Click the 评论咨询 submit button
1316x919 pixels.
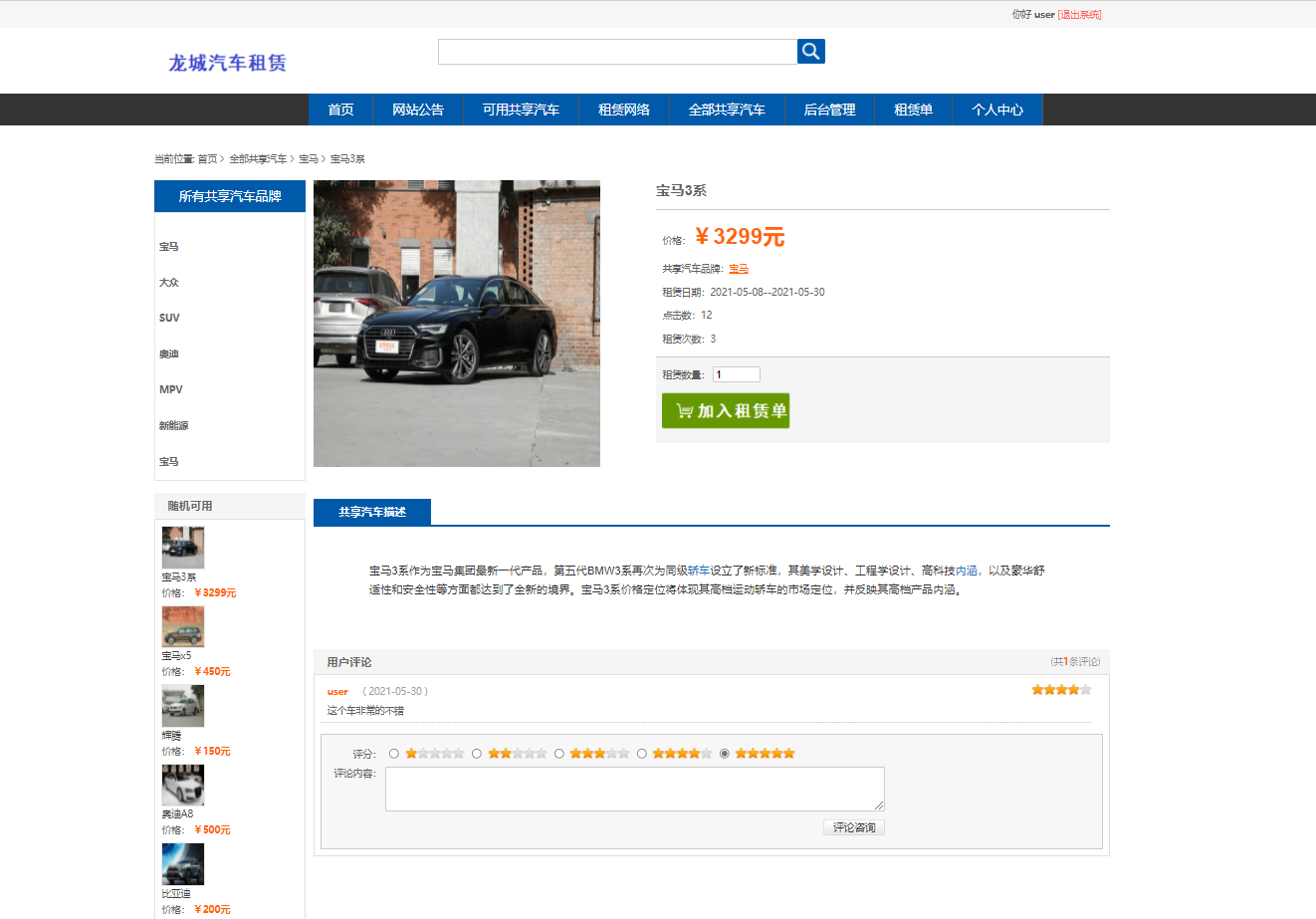coord(853,826)
